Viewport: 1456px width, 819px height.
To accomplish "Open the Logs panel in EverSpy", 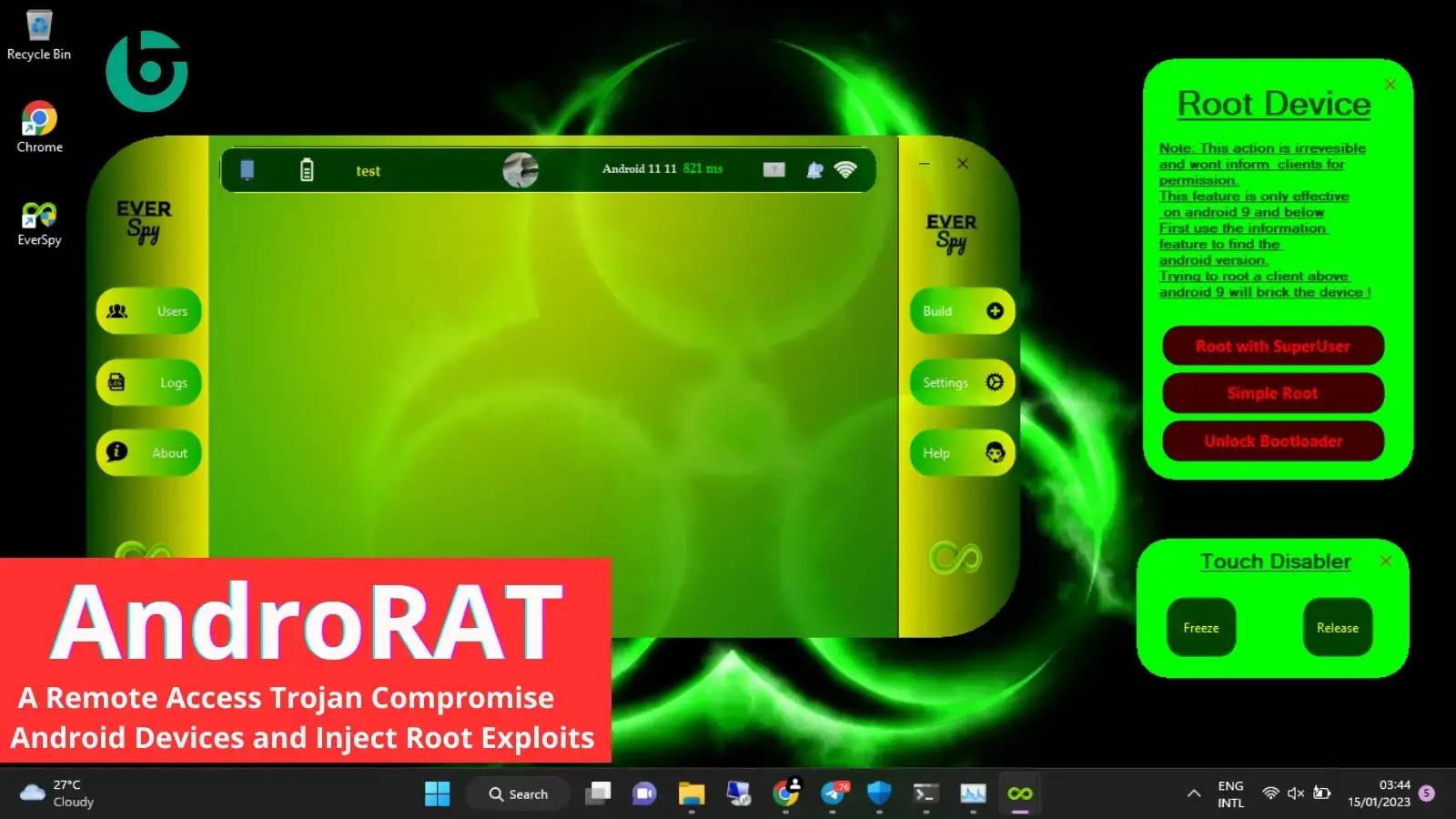I will click(117, 382).
